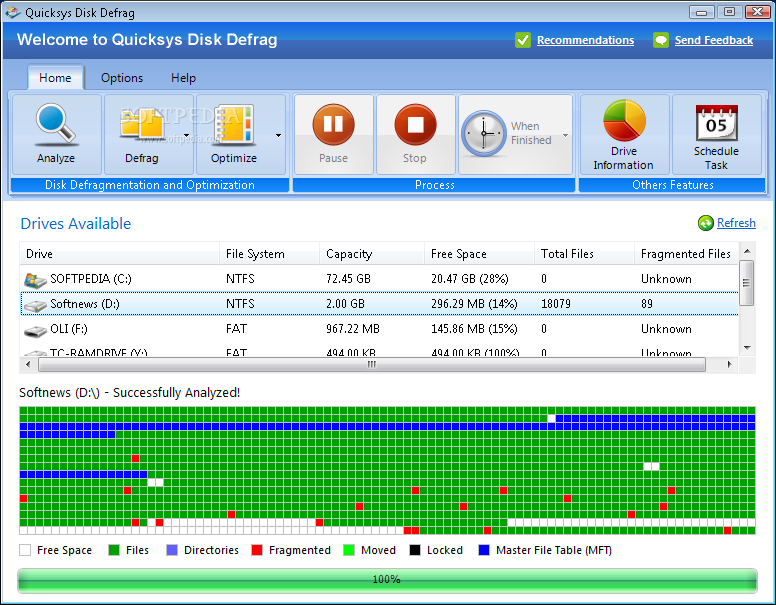Click the drive list horizontal scrollbar thumb
Screen dimensions: 776x605
click(x=372, y=364)
